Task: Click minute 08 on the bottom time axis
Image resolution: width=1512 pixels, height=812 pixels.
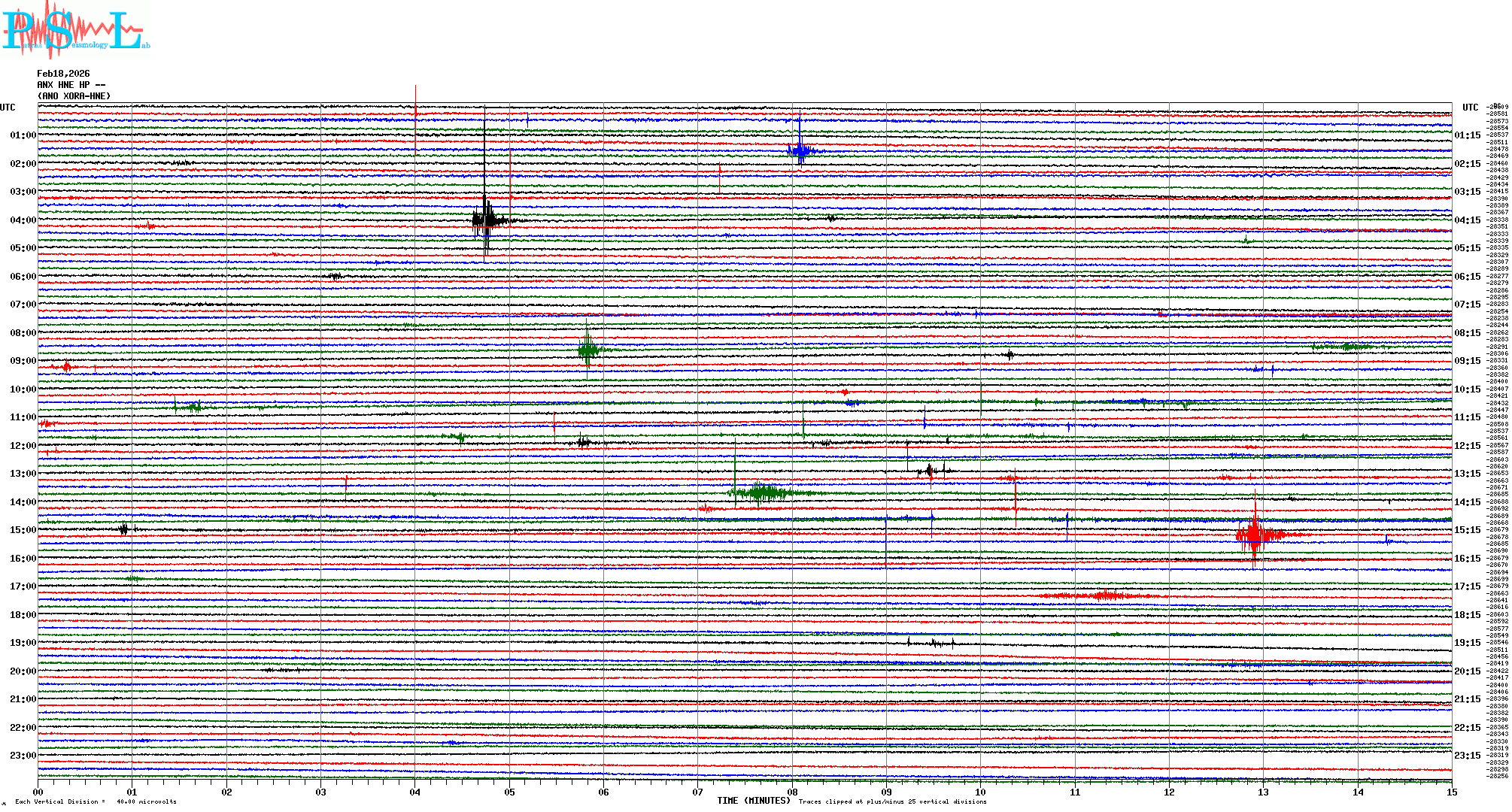Action: click(x=792, y=792)
